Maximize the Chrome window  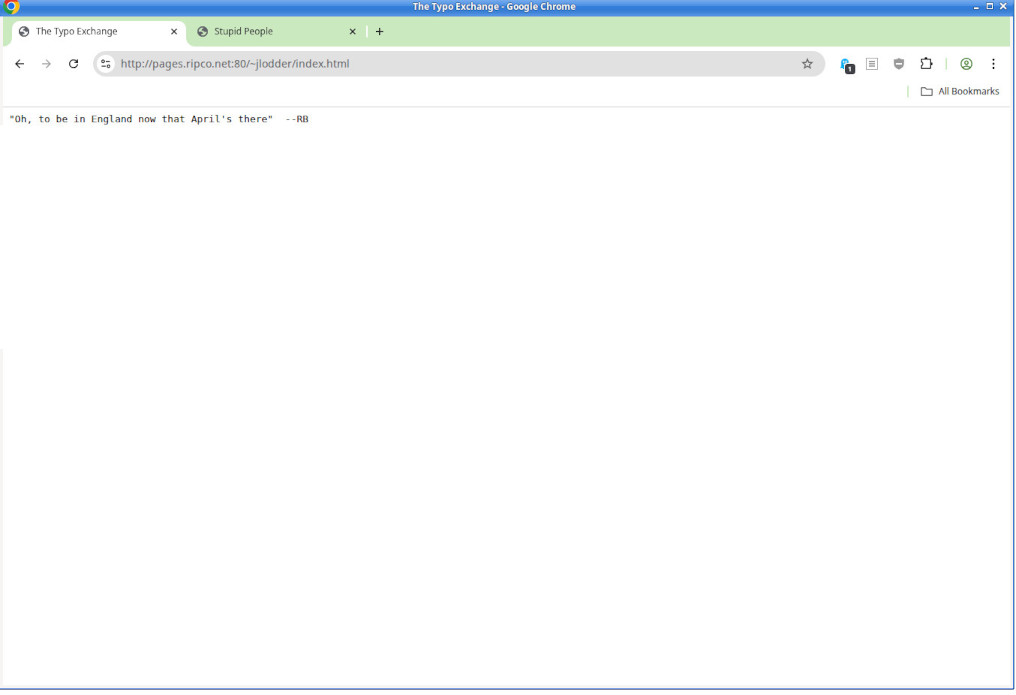pos(990,6)
